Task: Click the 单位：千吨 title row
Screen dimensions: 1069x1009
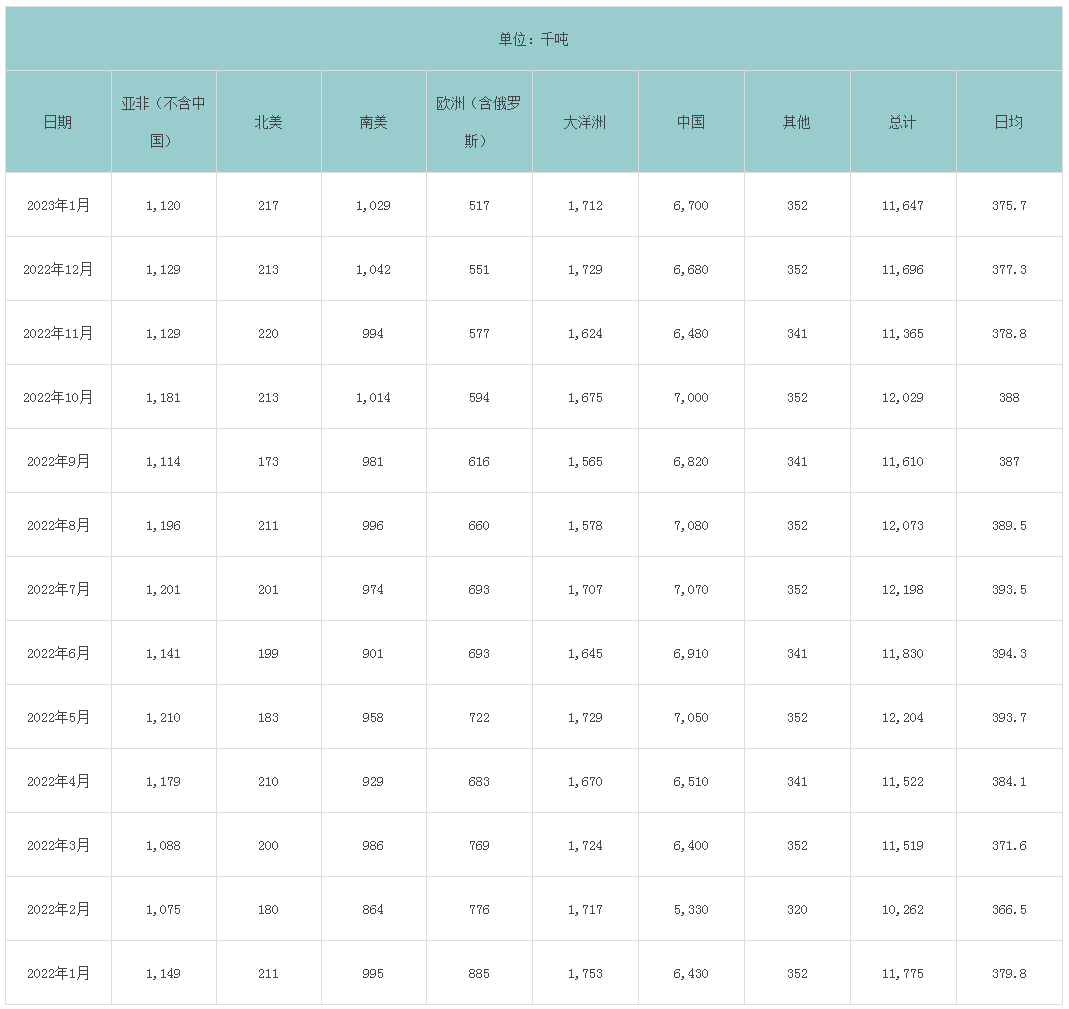Action: (x=534, y=40)
